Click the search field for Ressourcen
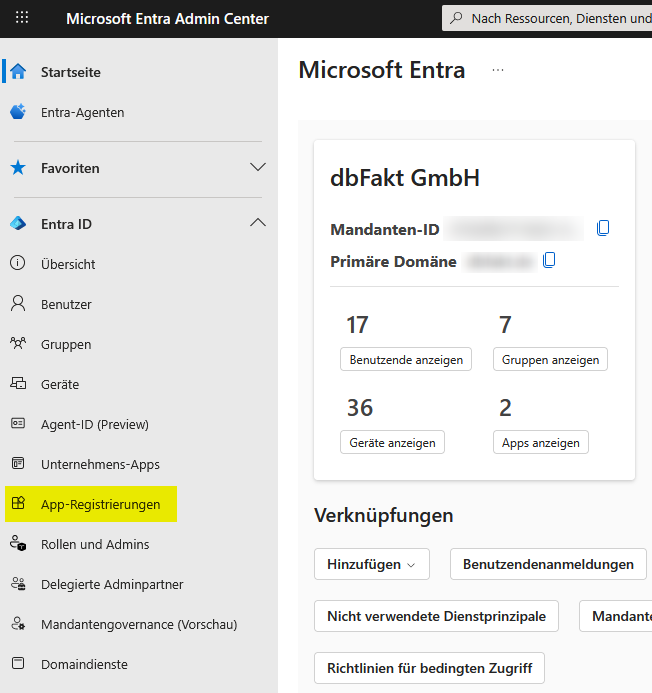652x693 pixels. point(550,18)
